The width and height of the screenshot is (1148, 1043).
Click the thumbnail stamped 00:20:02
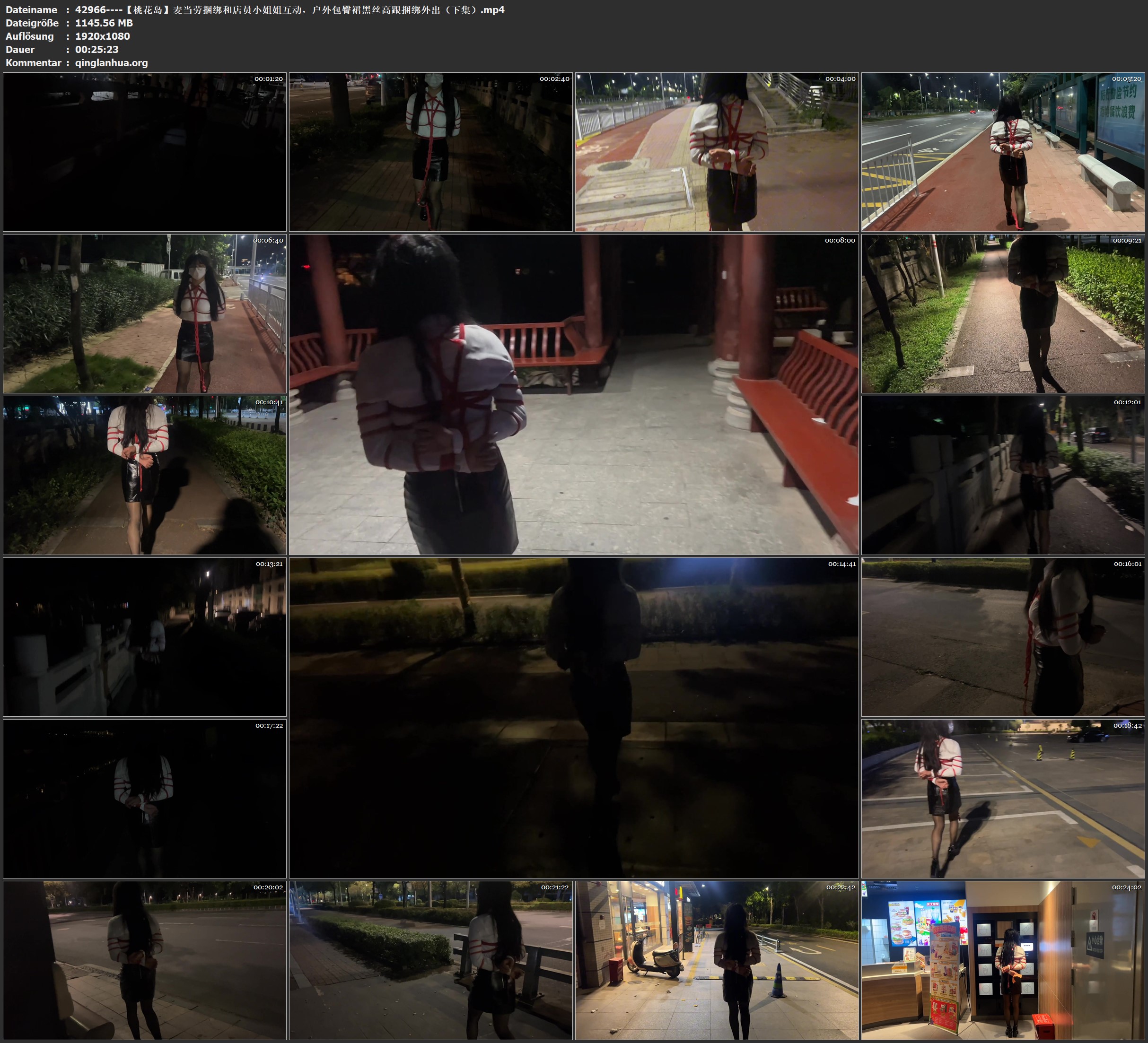[x=145, y=960]
